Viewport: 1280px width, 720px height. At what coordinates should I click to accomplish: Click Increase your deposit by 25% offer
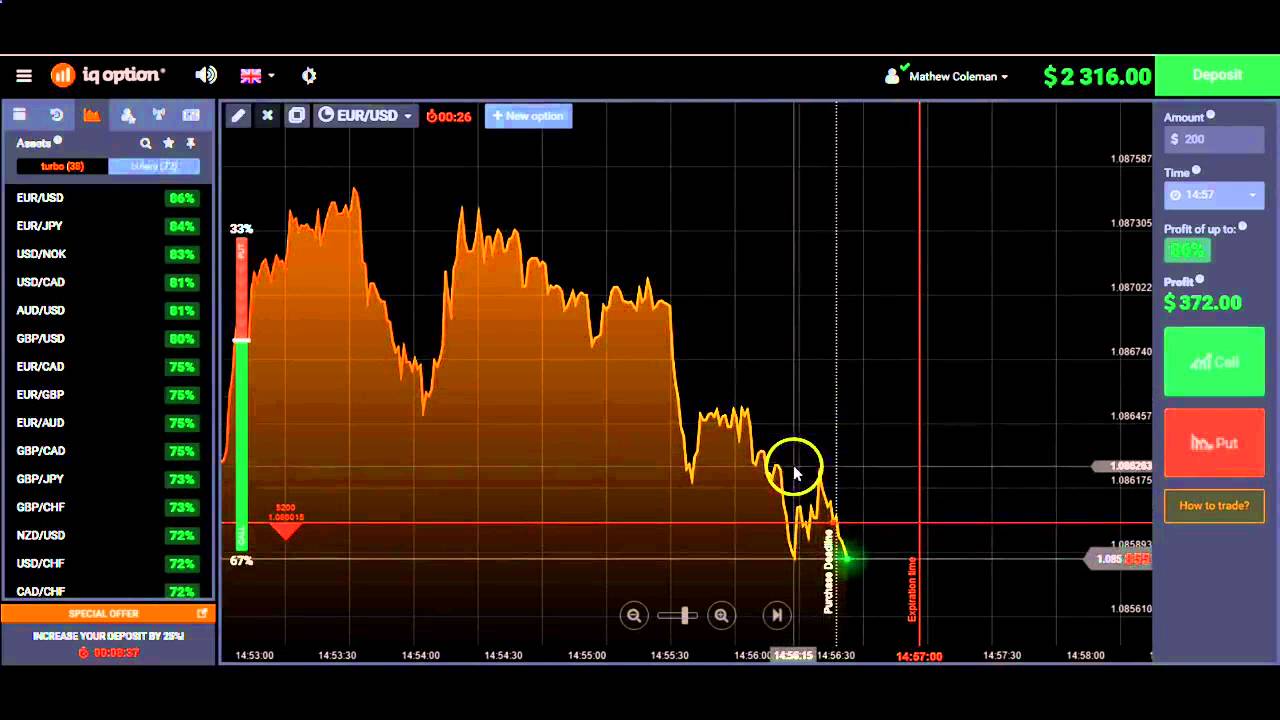coord(107,636)
